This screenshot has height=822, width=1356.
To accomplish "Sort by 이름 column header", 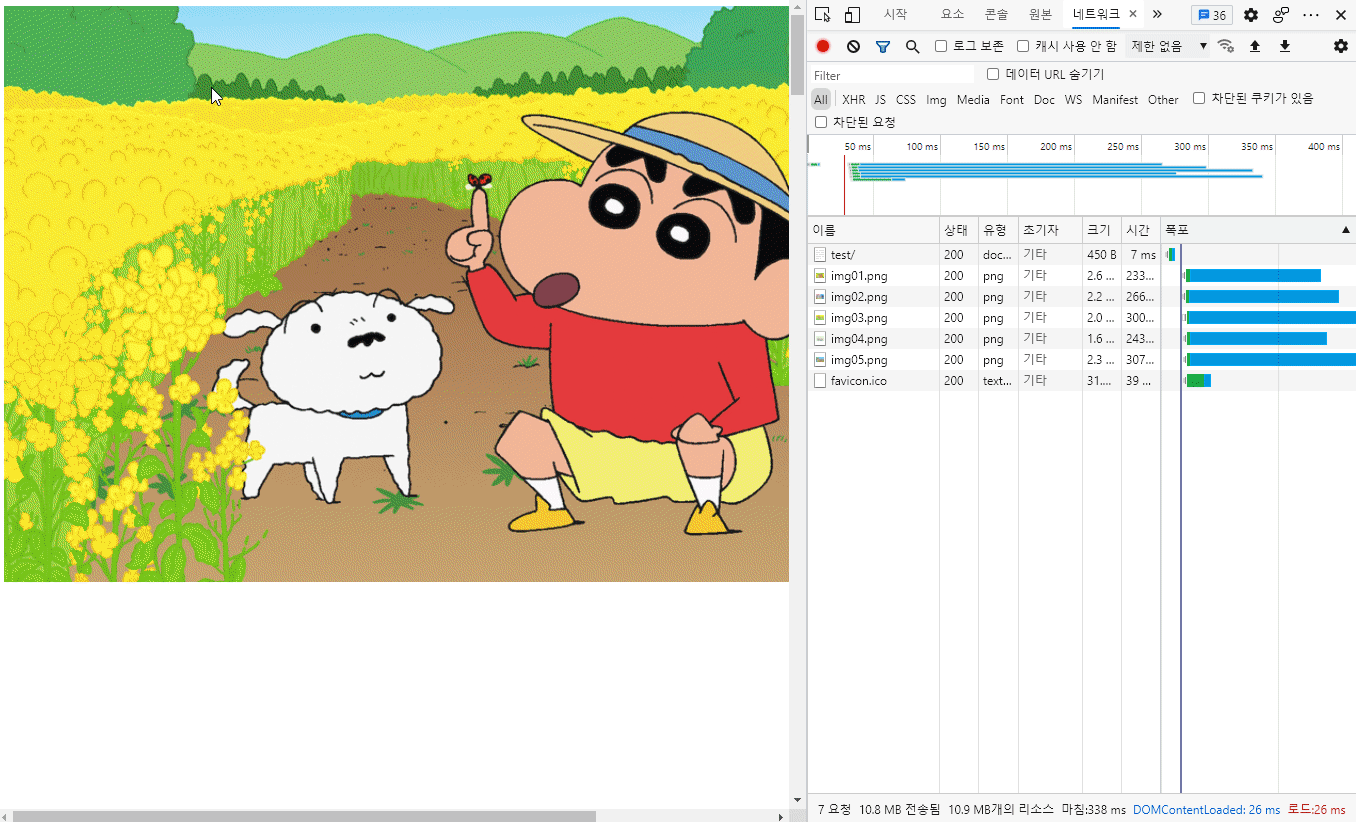I will (874, 230).
